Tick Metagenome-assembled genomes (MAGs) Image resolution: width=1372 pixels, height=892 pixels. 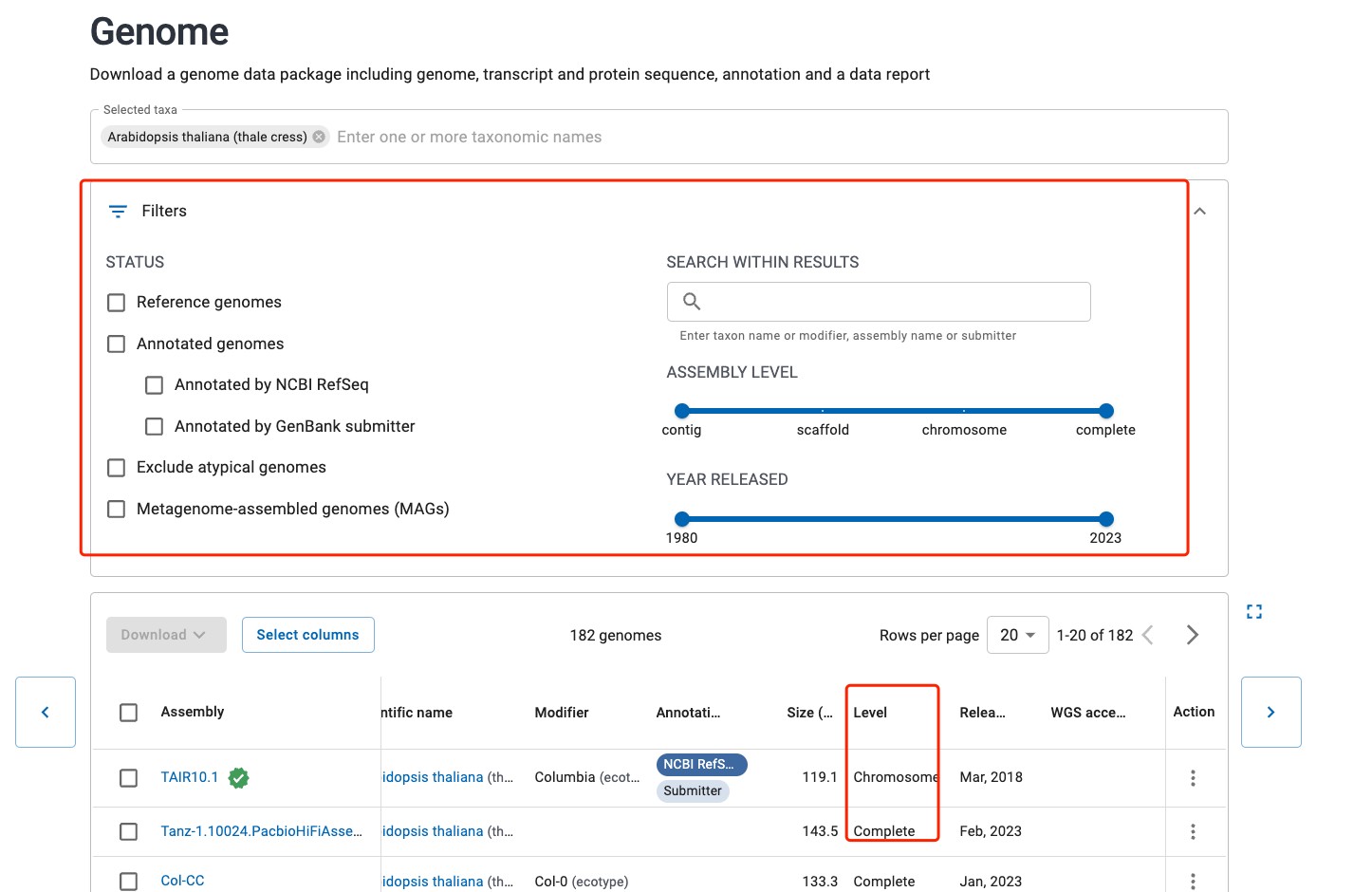(x=117, y=510)
